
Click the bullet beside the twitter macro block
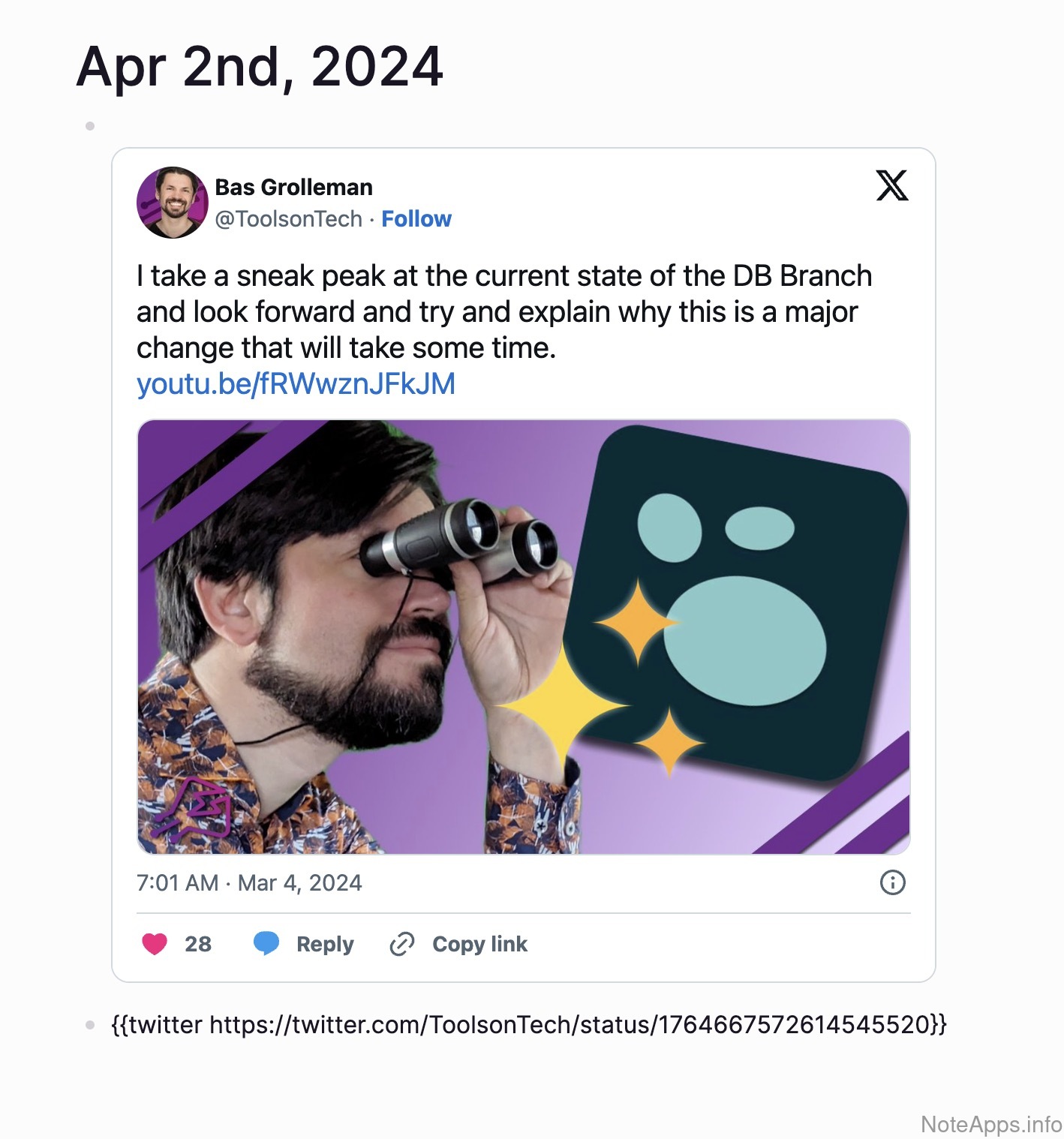tap(90, 1025)
